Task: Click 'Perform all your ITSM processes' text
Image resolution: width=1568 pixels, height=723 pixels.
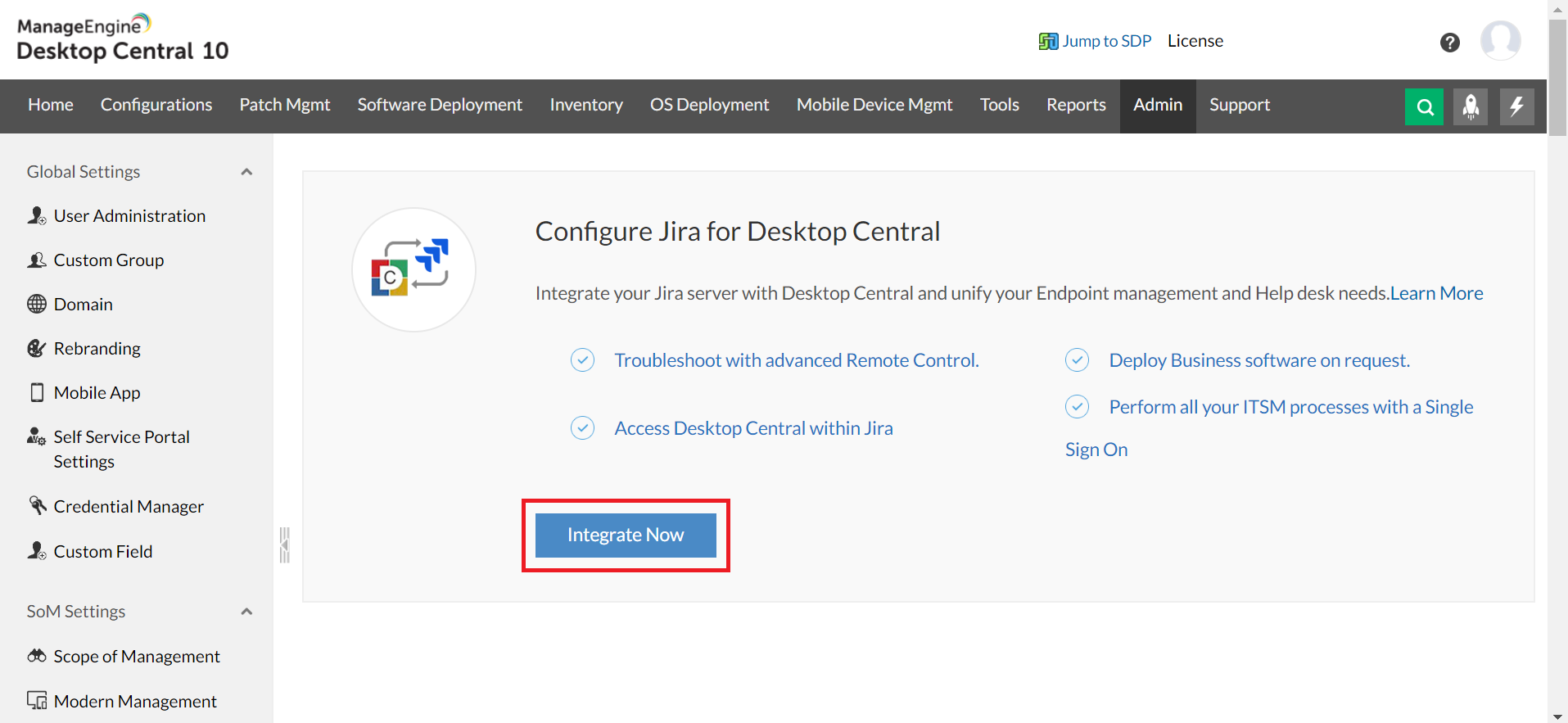Action: coord(1239,407)
